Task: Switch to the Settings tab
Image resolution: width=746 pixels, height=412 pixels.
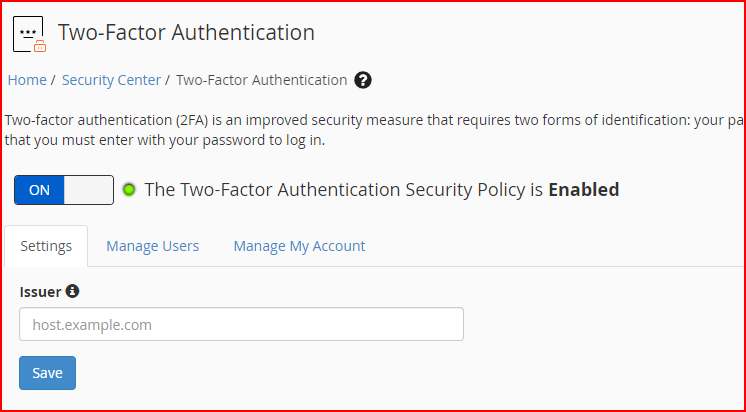Action: point(46,246)
